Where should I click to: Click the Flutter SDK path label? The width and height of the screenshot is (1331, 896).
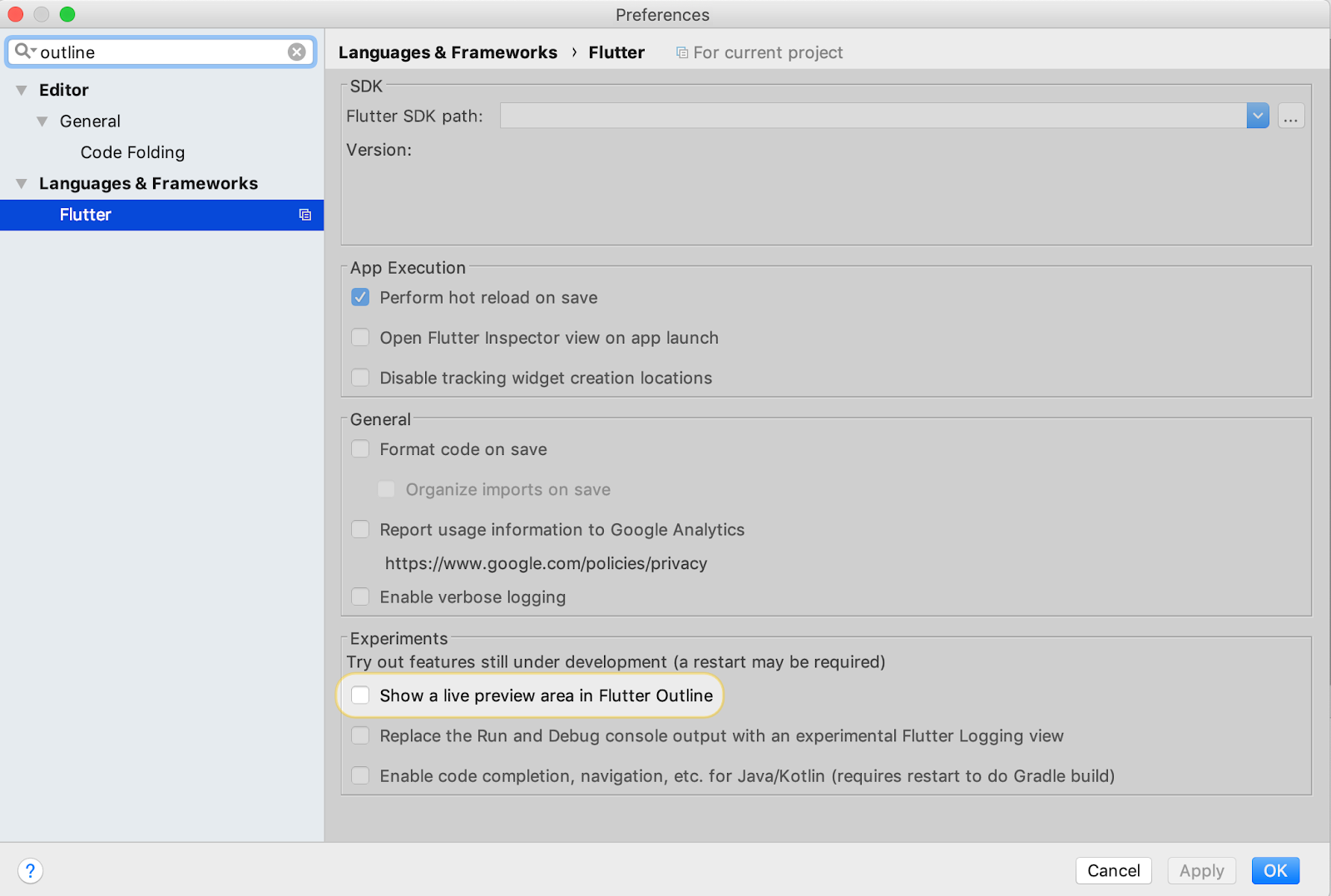[x=414, y=116]
